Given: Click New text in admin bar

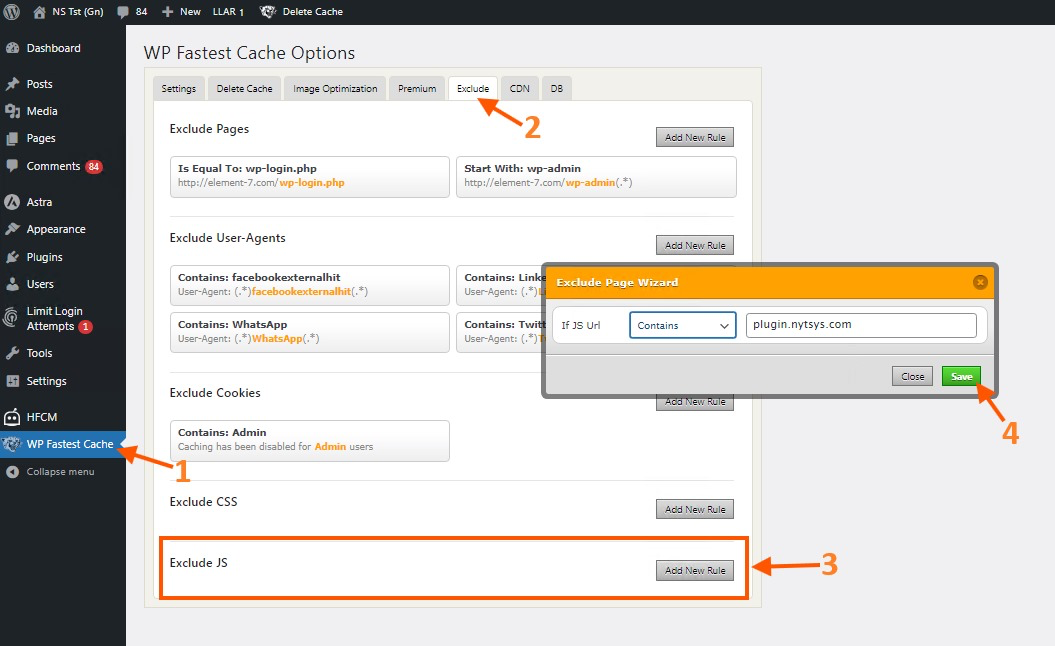Looking at the screenshot, I should 190,11.
